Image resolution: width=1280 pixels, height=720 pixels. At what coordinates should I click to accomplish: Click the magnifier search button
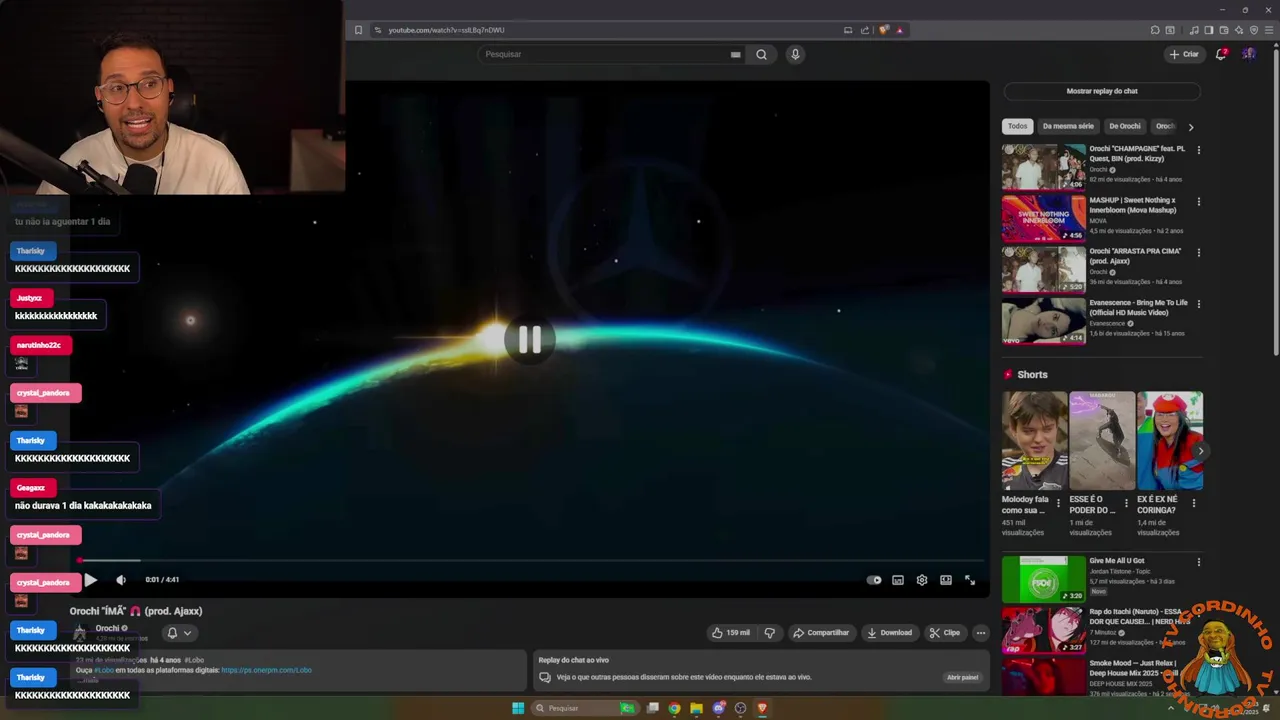pyautogui.click(x=761, y=54)
